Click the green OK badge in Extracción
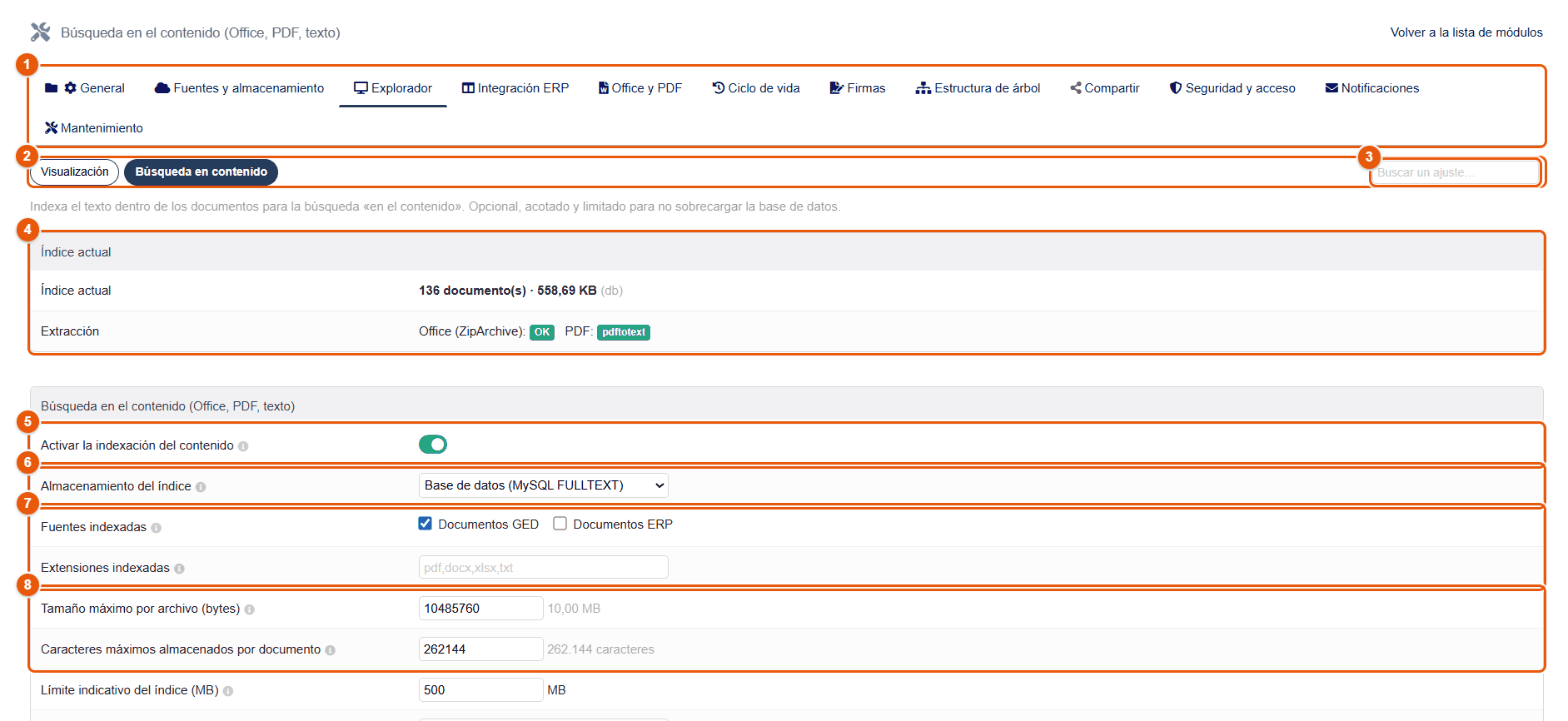 coord(542,332)
